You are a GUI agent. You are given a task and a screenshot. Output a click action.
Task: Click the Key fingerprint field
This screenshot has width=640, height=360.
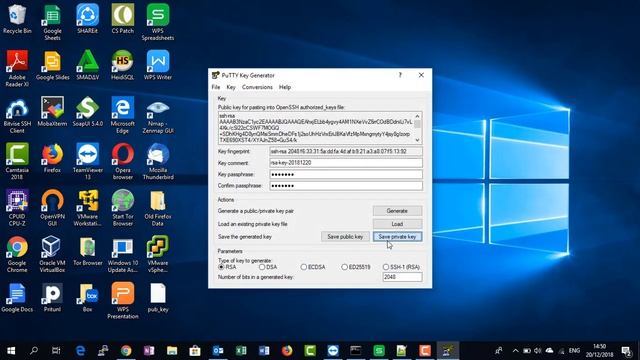tap(346, 151)
